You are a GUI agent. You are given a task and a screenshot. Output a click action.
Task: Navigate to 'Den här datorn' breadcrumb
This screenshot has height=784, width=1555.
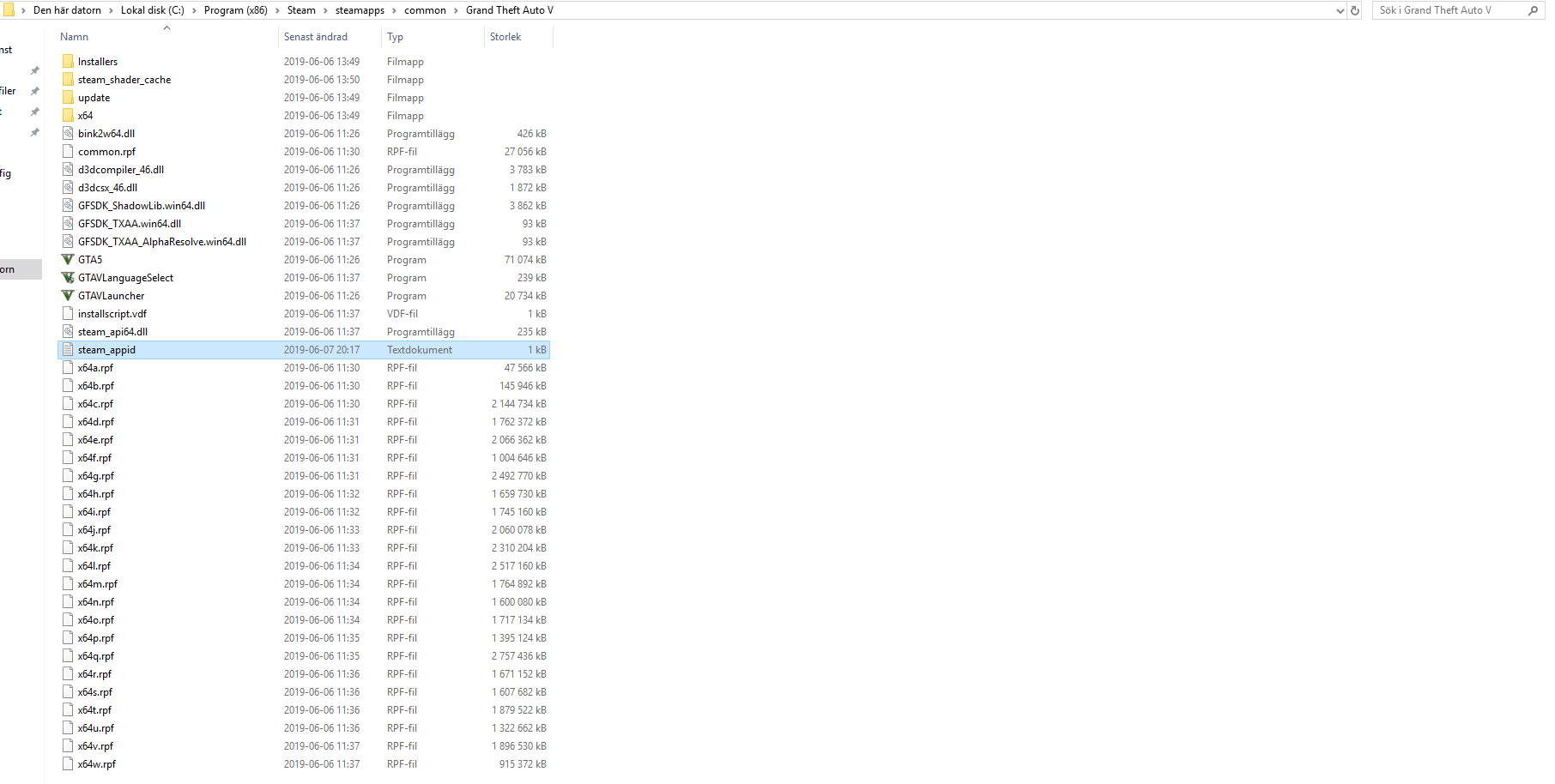[67, 10]
